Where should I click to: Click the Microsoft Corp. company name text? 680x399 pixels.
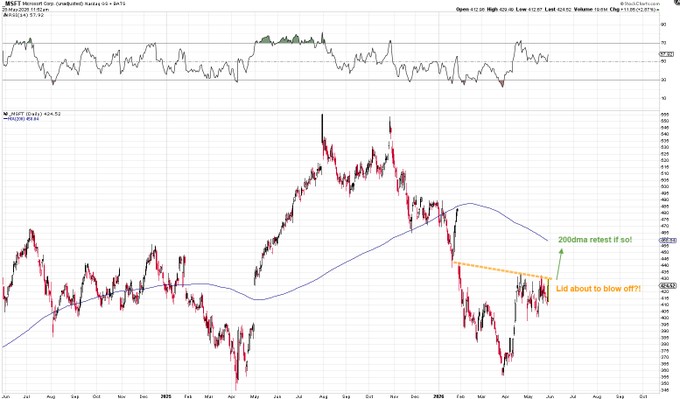point(37,3)
